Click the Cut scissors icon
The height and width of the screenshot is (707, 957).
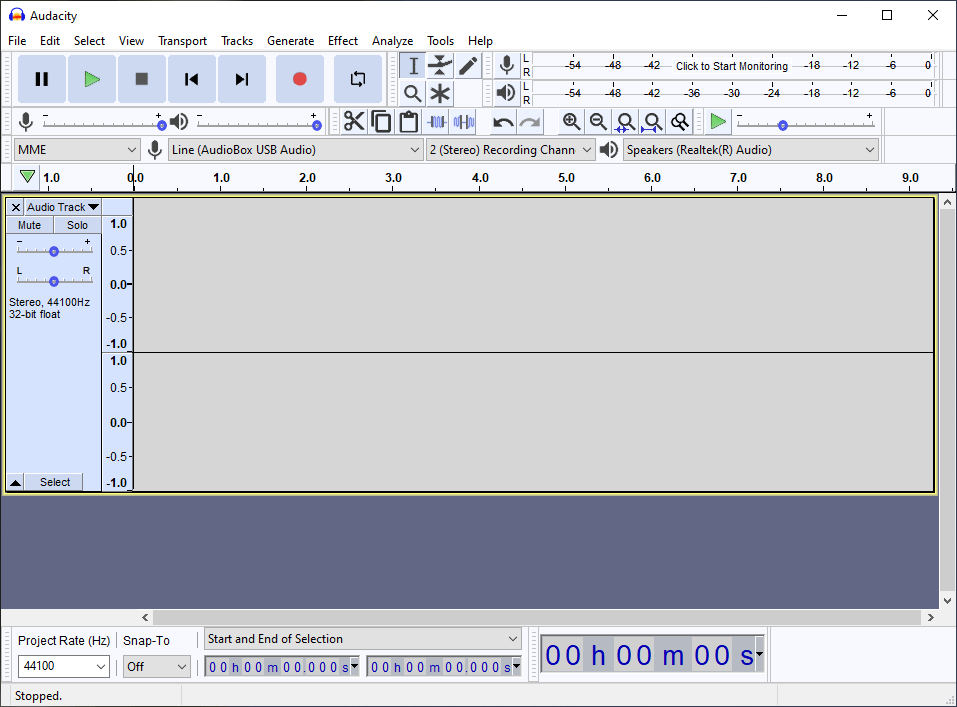click(x=354, y=122)
